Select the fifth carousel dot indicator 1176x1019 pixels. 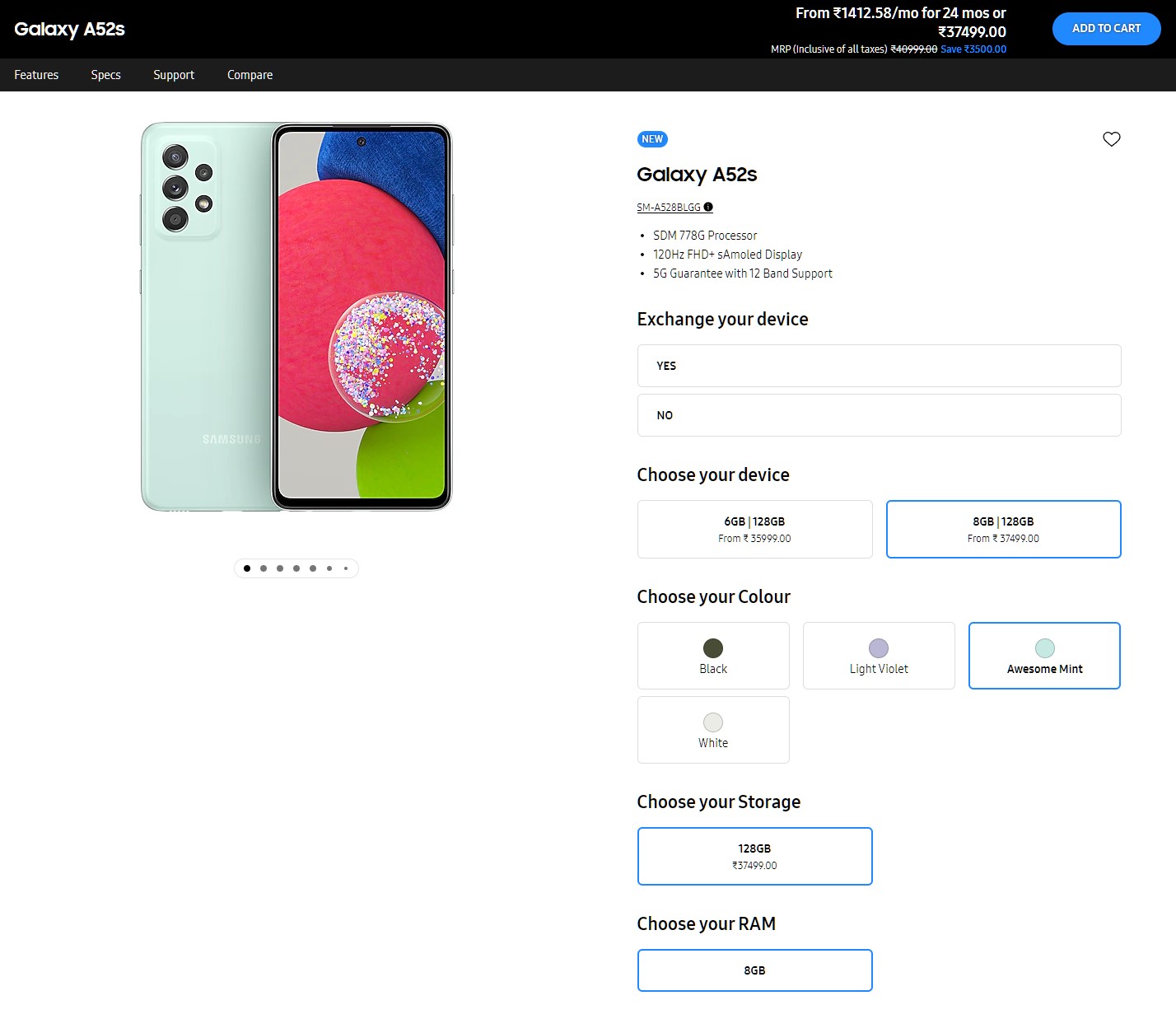(x=313, y=568)
